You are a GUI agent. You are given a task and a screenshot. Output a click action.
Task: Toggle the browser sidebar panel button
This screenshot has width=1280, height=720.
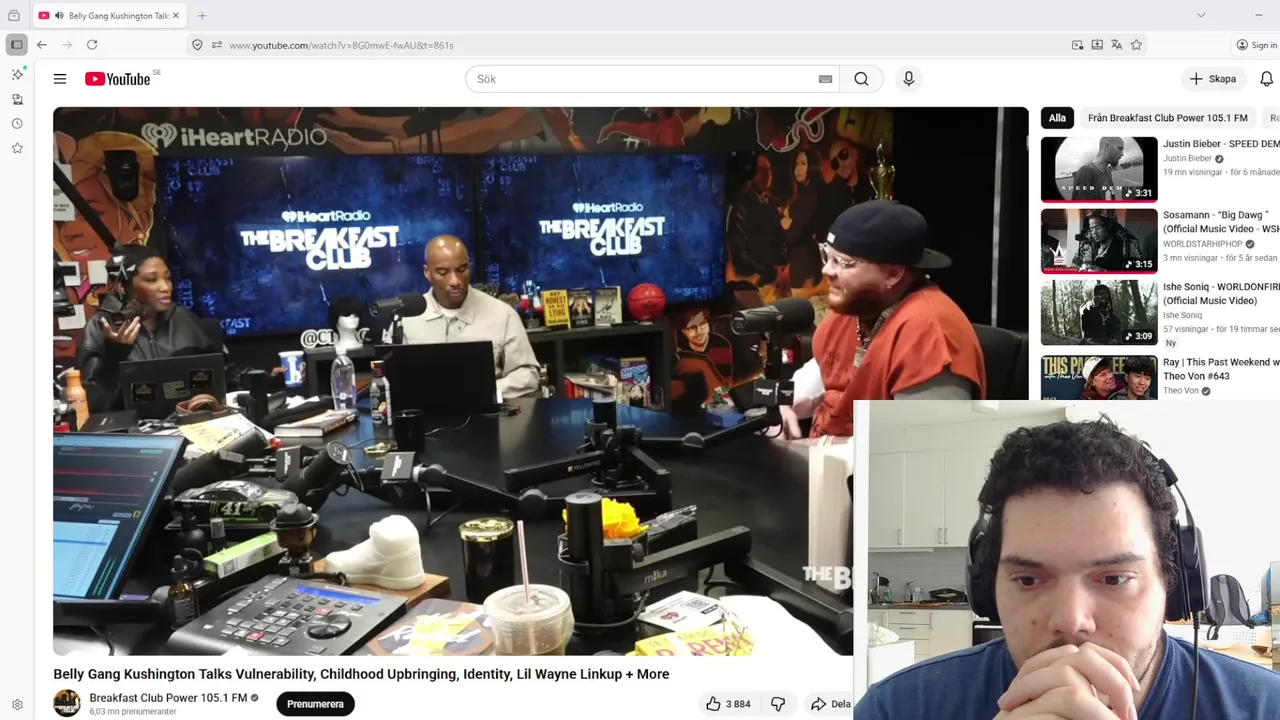point(17,45)
